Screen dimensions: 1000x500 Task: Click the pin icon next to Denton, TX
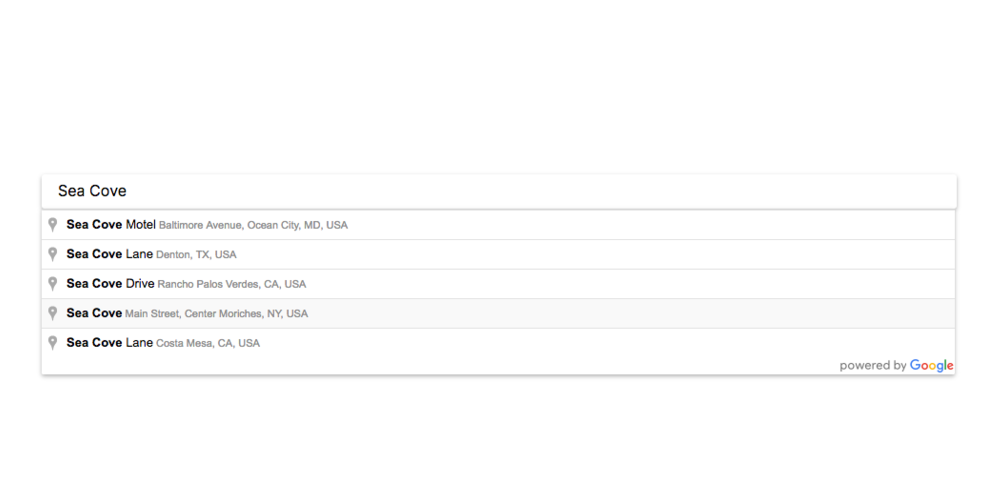(53, 254)
